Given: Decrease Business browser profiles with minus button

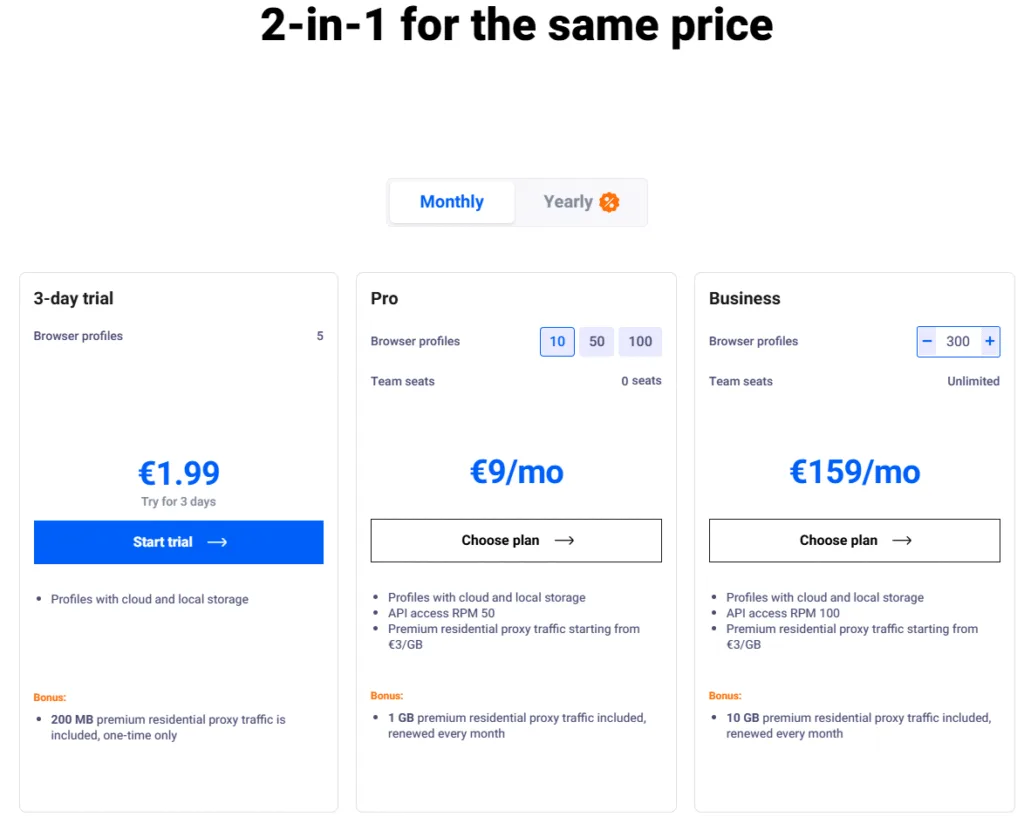Looking at the screenshot, I should point(927,341).
